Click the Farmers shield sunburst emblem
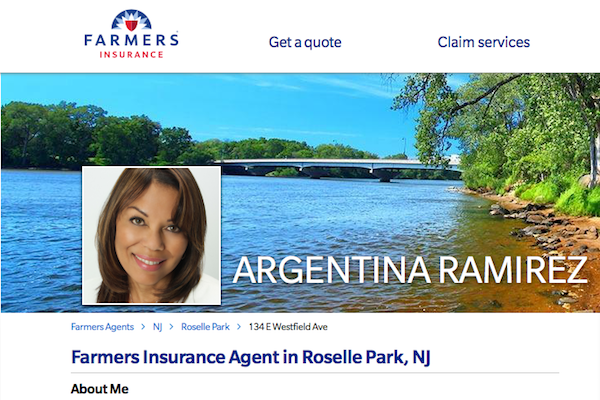 coord(131,20)
